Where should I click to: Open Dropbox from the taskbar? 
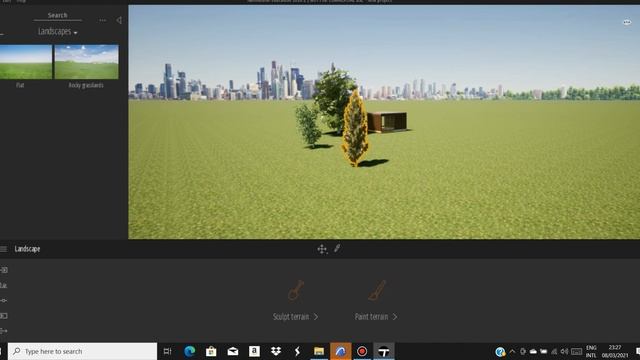(276, 351)
